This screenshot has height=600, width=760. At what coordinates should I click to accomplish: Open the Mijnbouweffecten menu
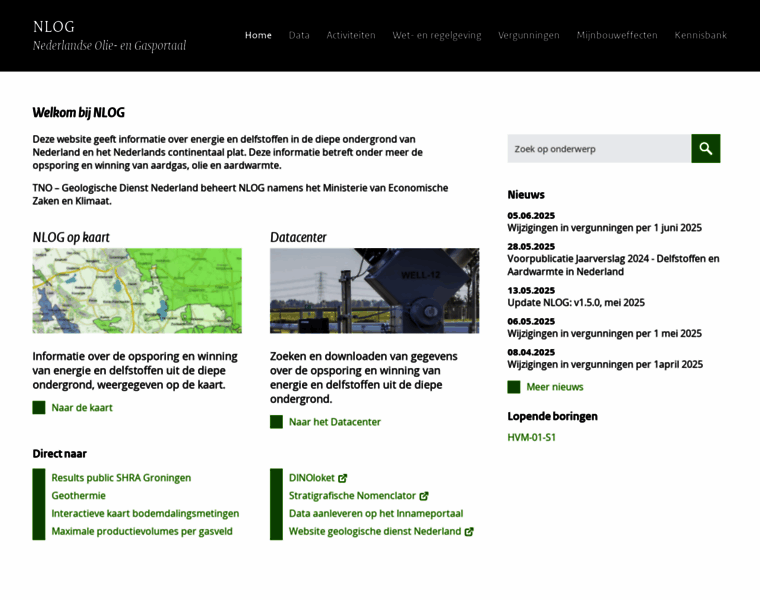click(x=617, y=35)
